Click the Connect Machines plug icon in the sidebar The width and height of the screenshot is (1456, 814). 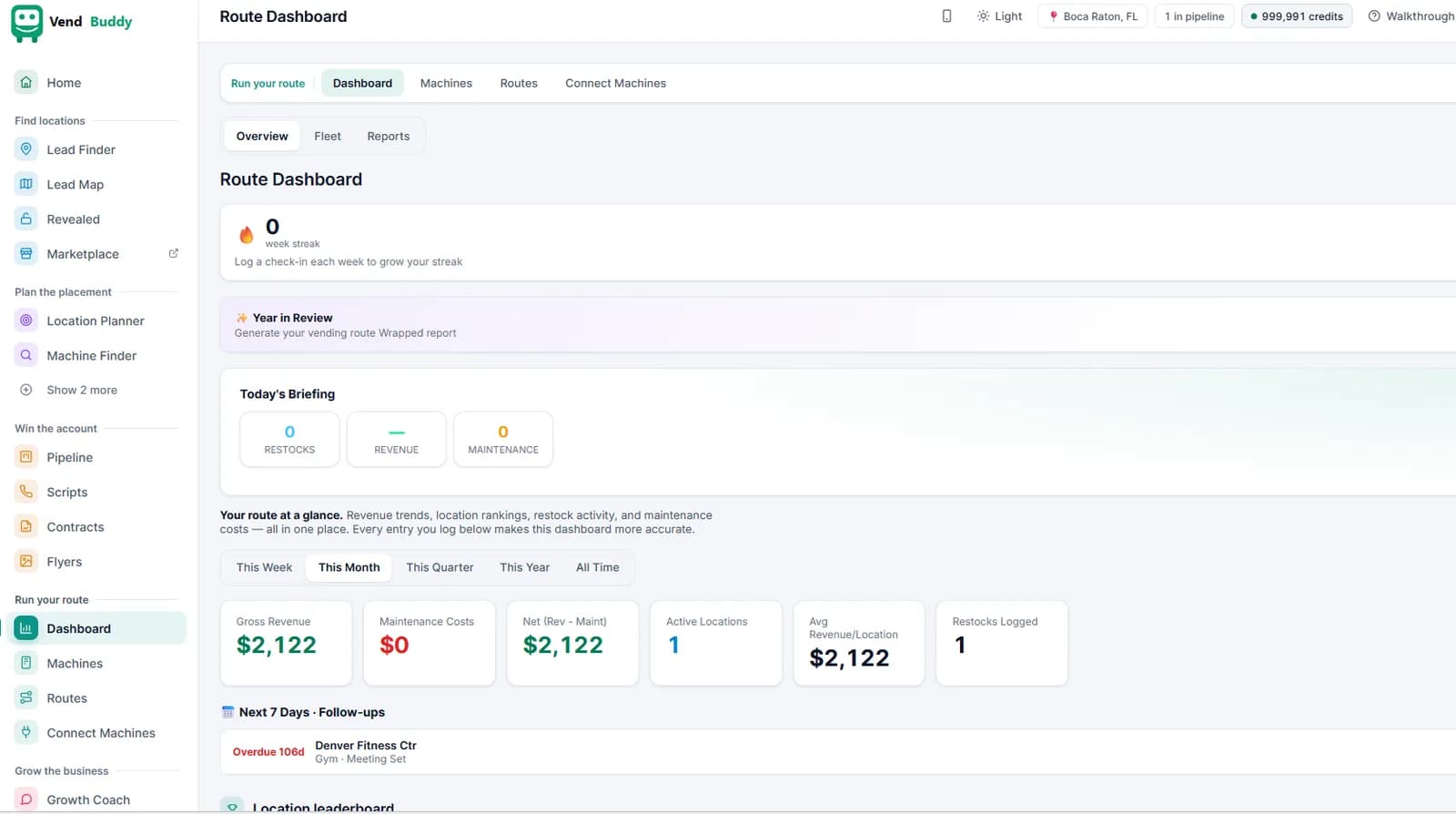pos(26,732)
